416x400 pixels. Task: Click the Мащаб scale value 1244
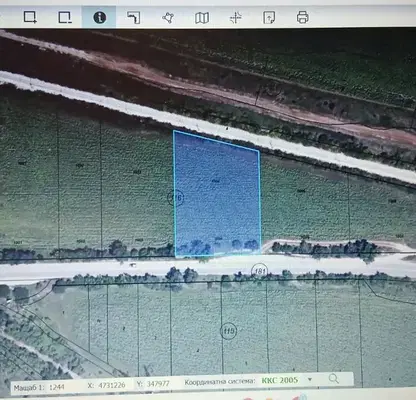click(x=57, y=387)
